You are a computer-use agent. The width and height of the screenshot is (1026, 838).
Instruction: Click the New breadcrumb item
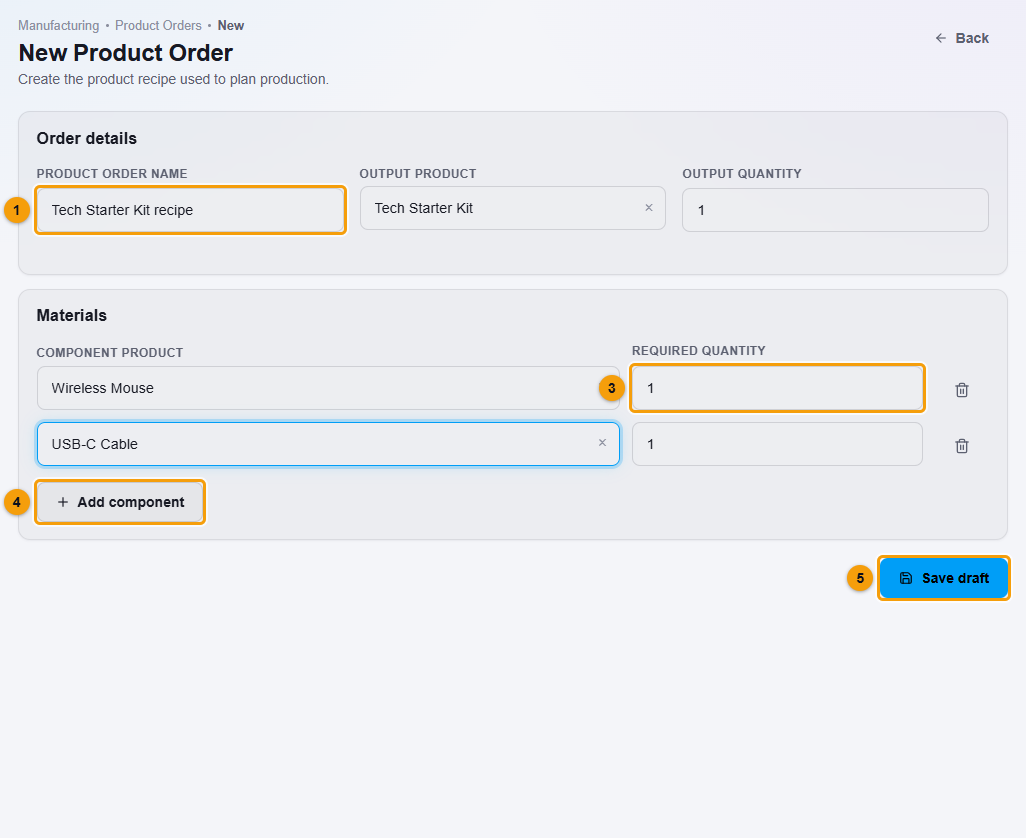tap(231, 26)
